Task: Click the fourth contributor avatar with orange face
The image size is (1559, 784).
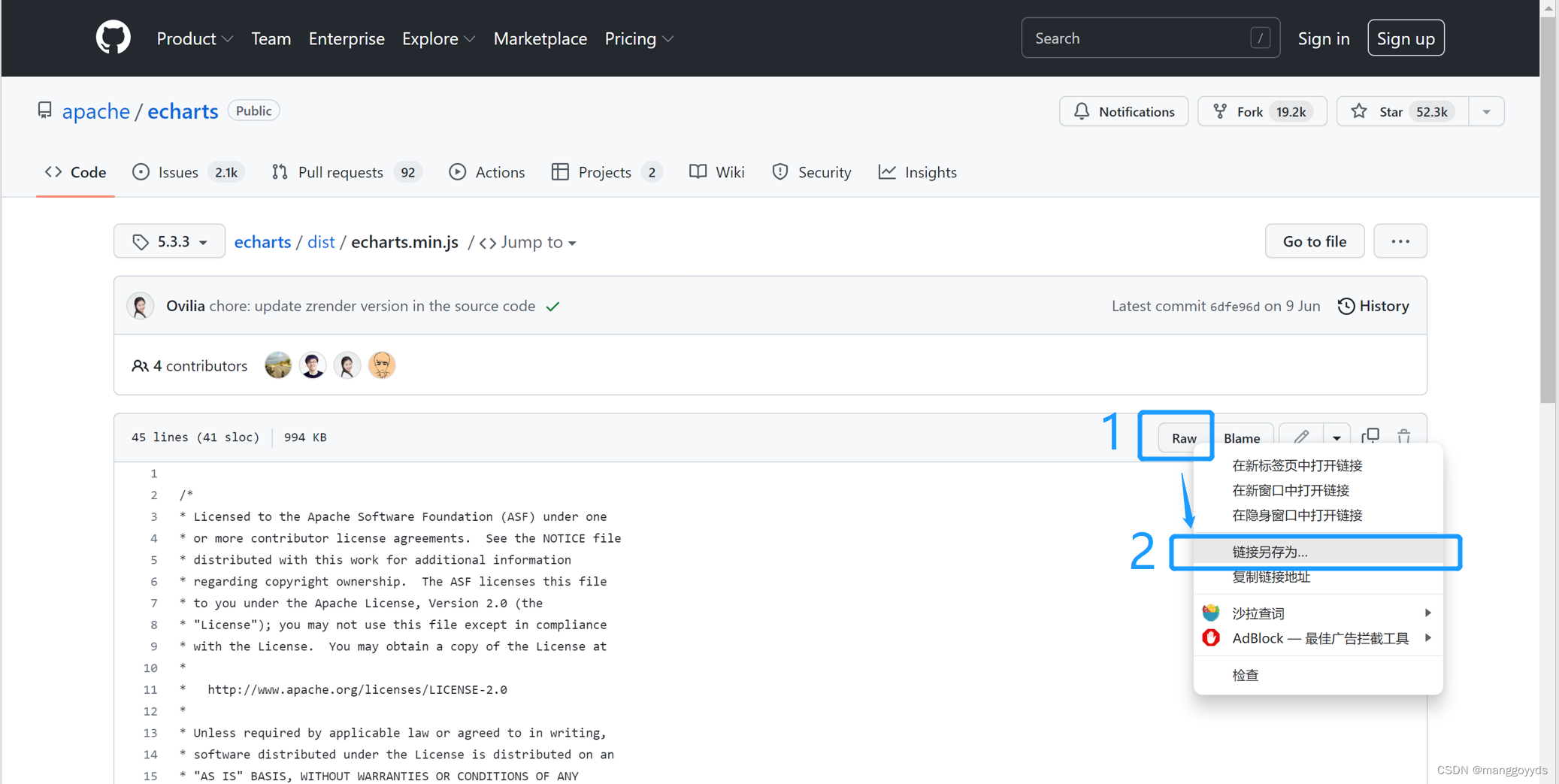Action: (382, 365)
